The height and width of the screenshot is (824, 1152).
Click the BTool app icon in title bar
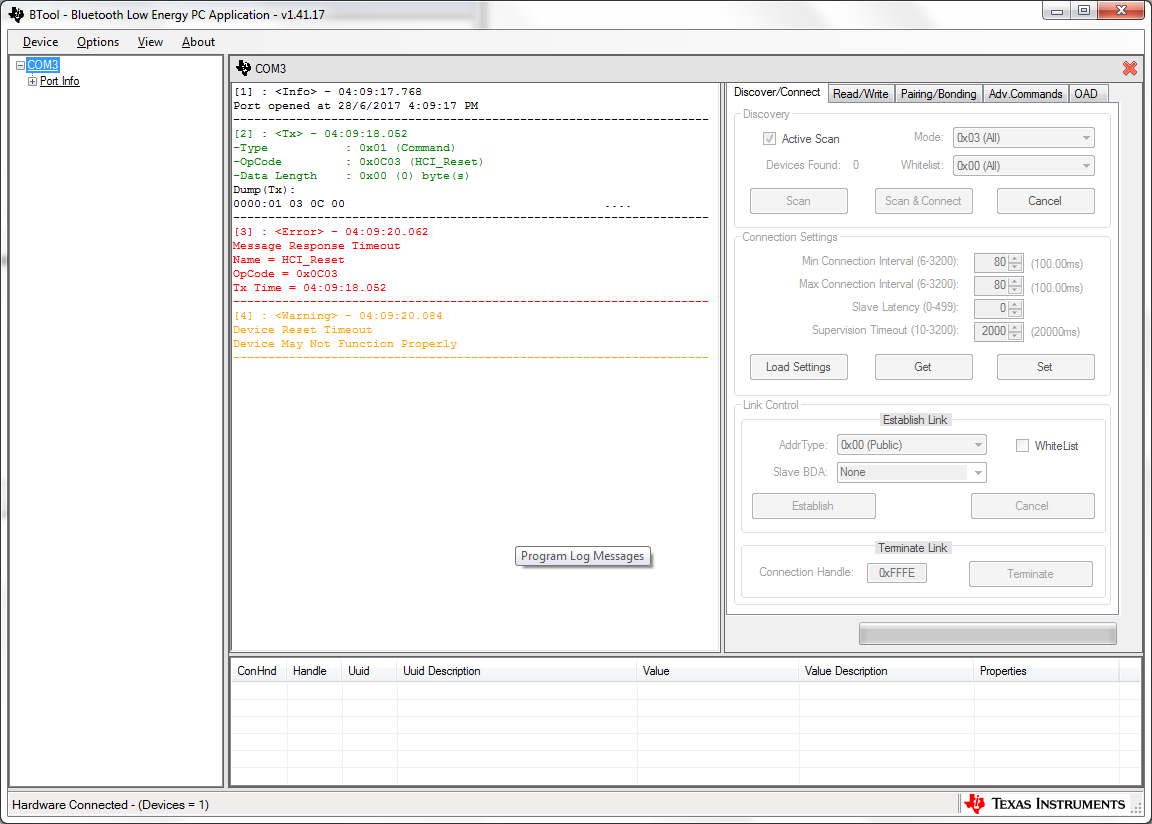coord(16,14)
